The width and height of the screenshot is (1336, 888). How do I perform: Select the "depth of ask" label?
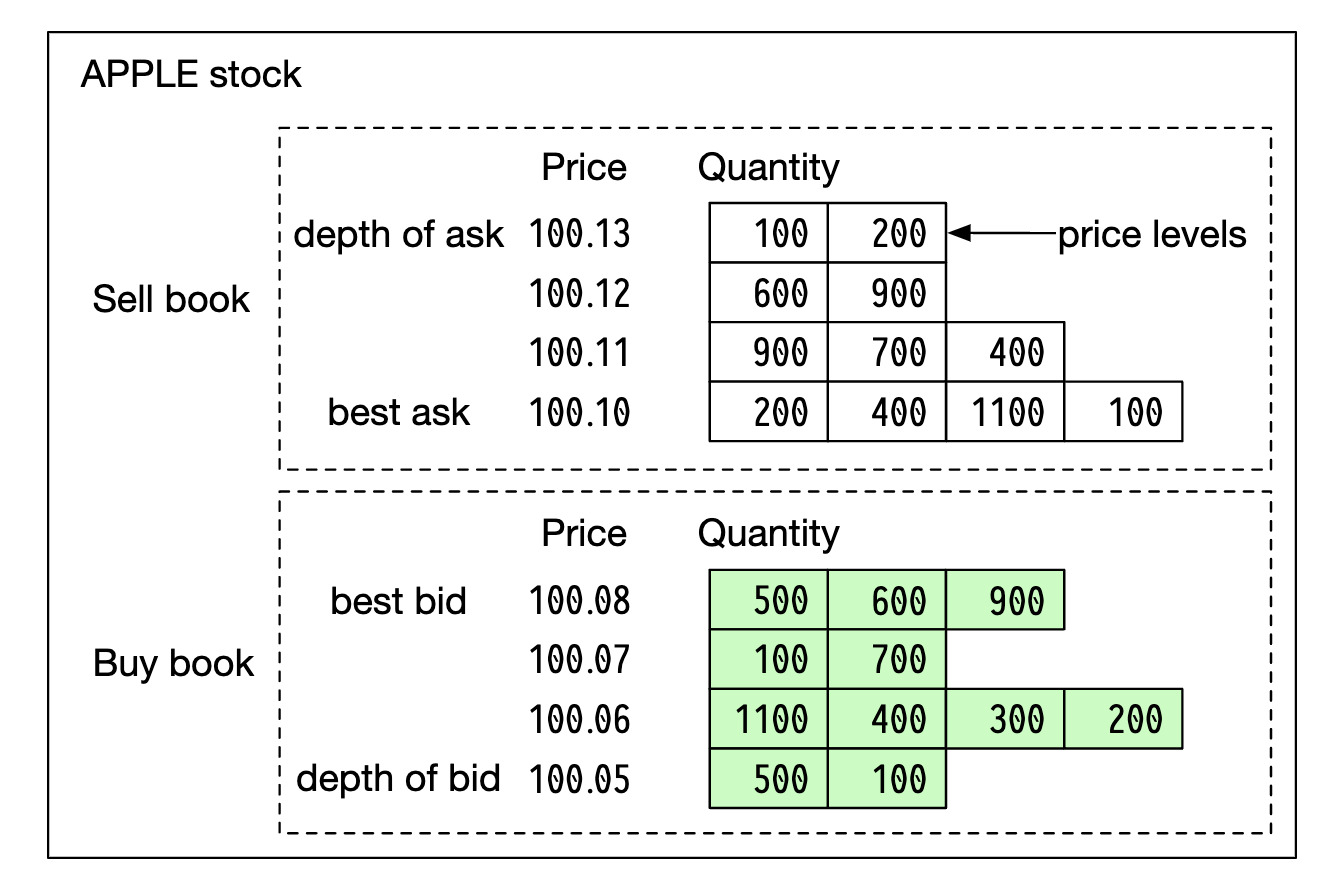click(x=399, y=235)
